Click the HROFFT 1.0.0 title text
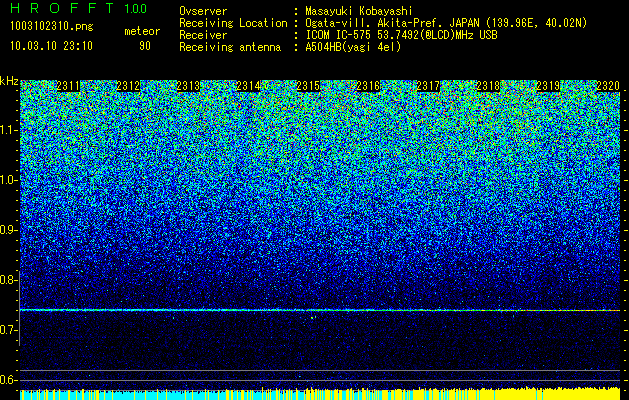 click(x=79, y=8)
